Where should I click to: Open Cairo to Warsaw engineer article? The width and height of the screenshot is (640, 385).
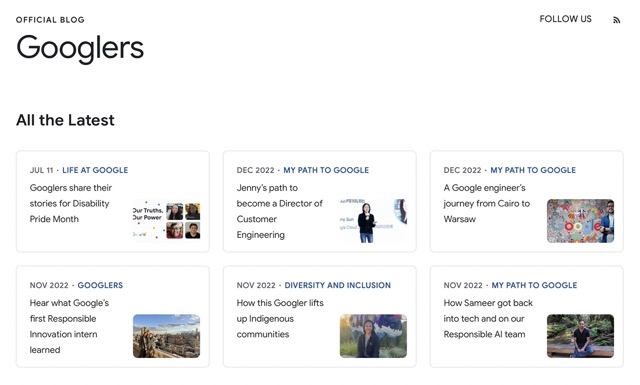coord(487,203)
